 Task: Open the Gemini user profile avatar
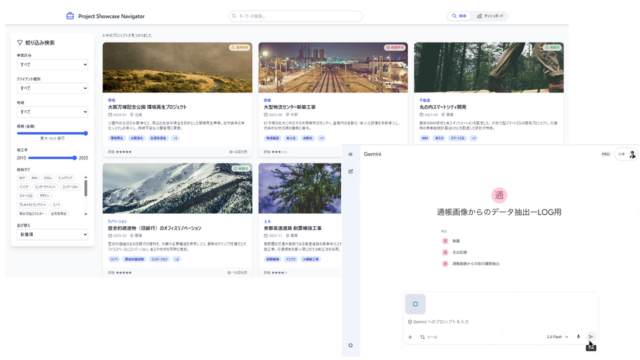pyautogui.click(x=632, y=154)
